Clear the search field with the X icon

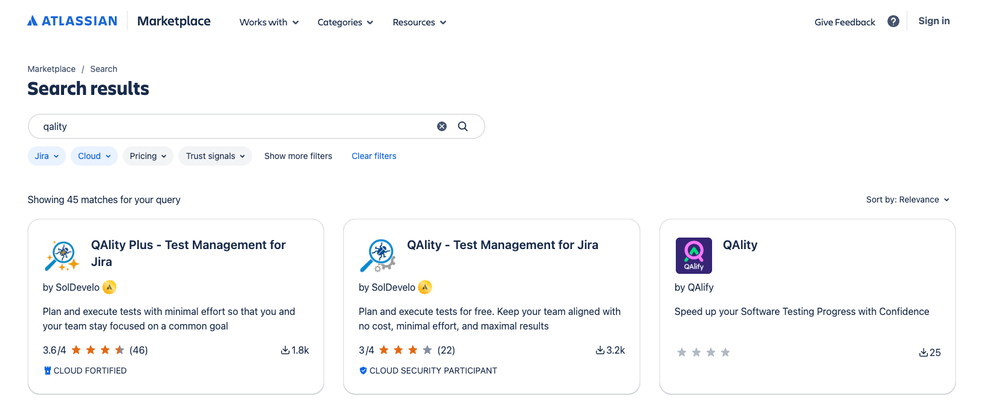442,127
